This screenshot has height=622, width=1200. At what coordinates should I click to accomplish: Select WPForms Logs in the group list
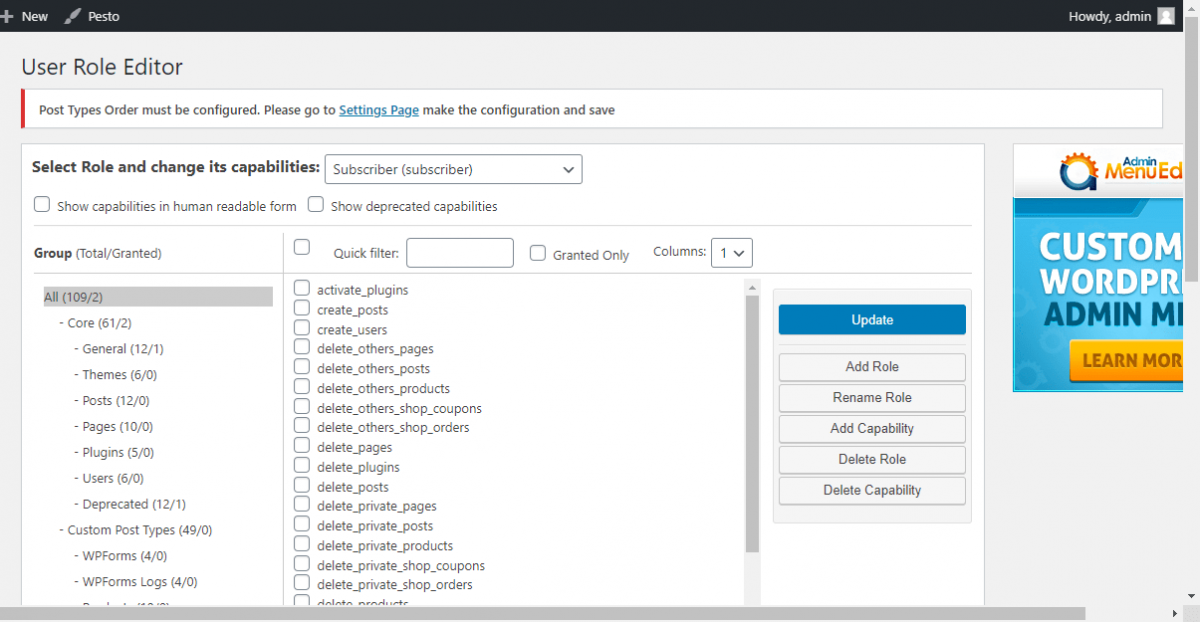click(126, 581)
